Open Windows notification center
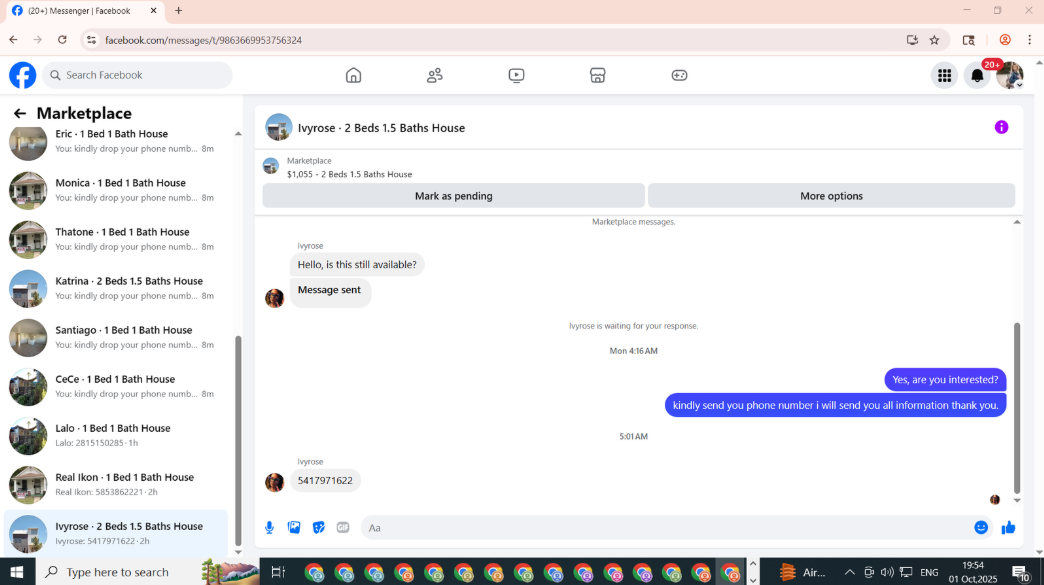The image size is (1044, 585). [1021, 572]
